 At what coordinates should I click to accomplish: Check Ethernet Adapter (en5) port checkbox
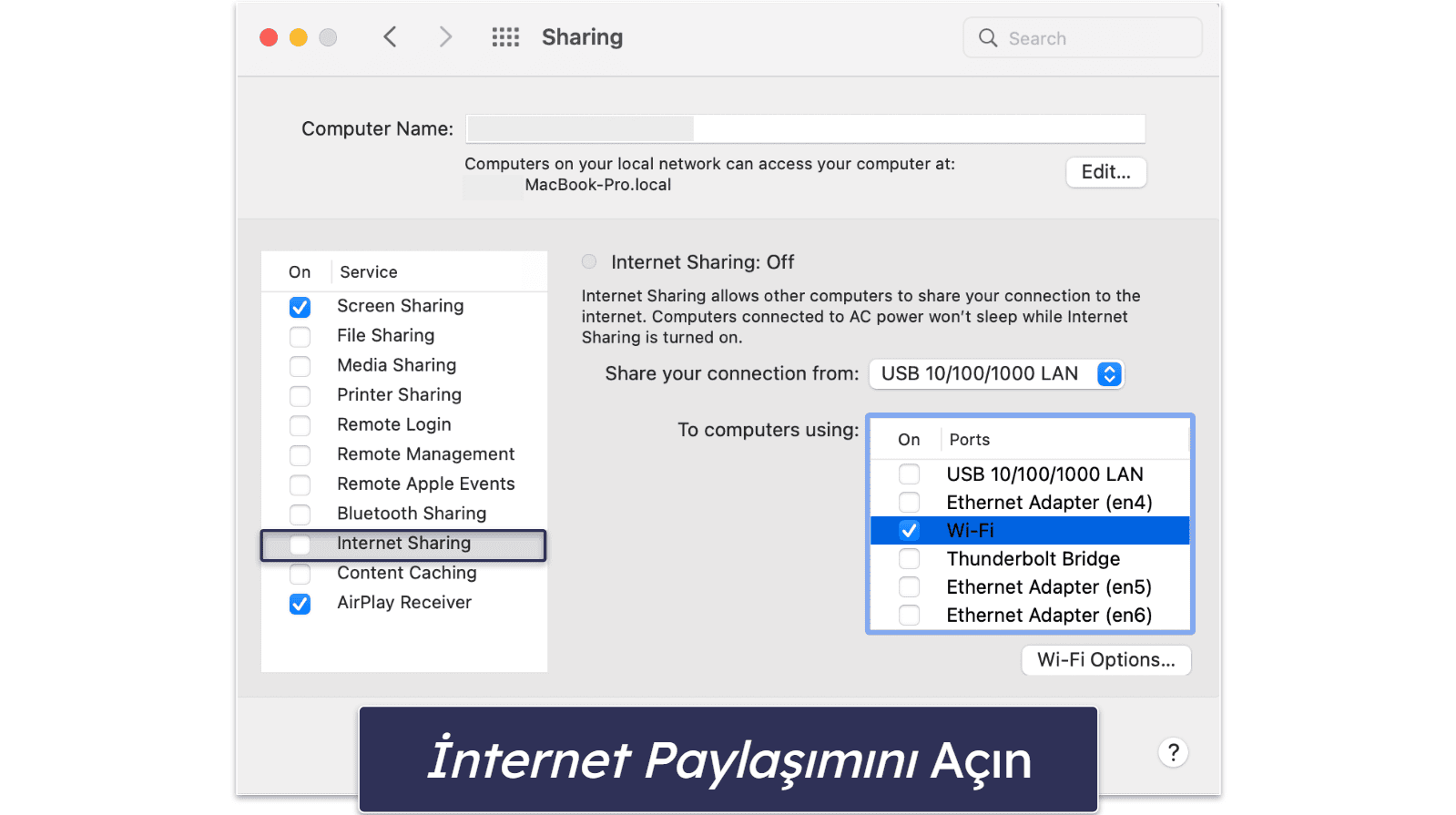pos(909,587)
